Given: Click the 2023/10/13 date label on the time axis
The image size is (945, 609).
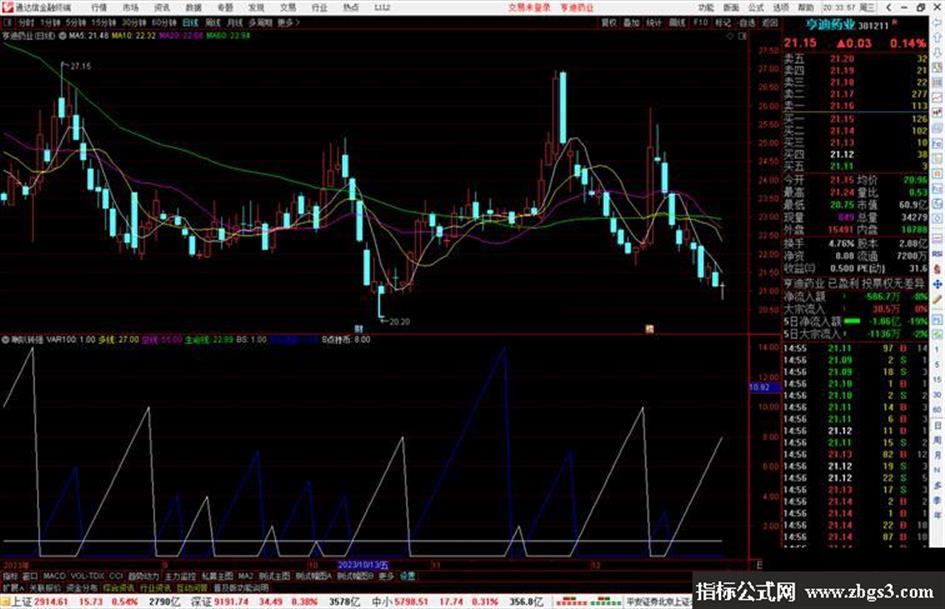Looking at the screenshot, I should pos(363,565).
